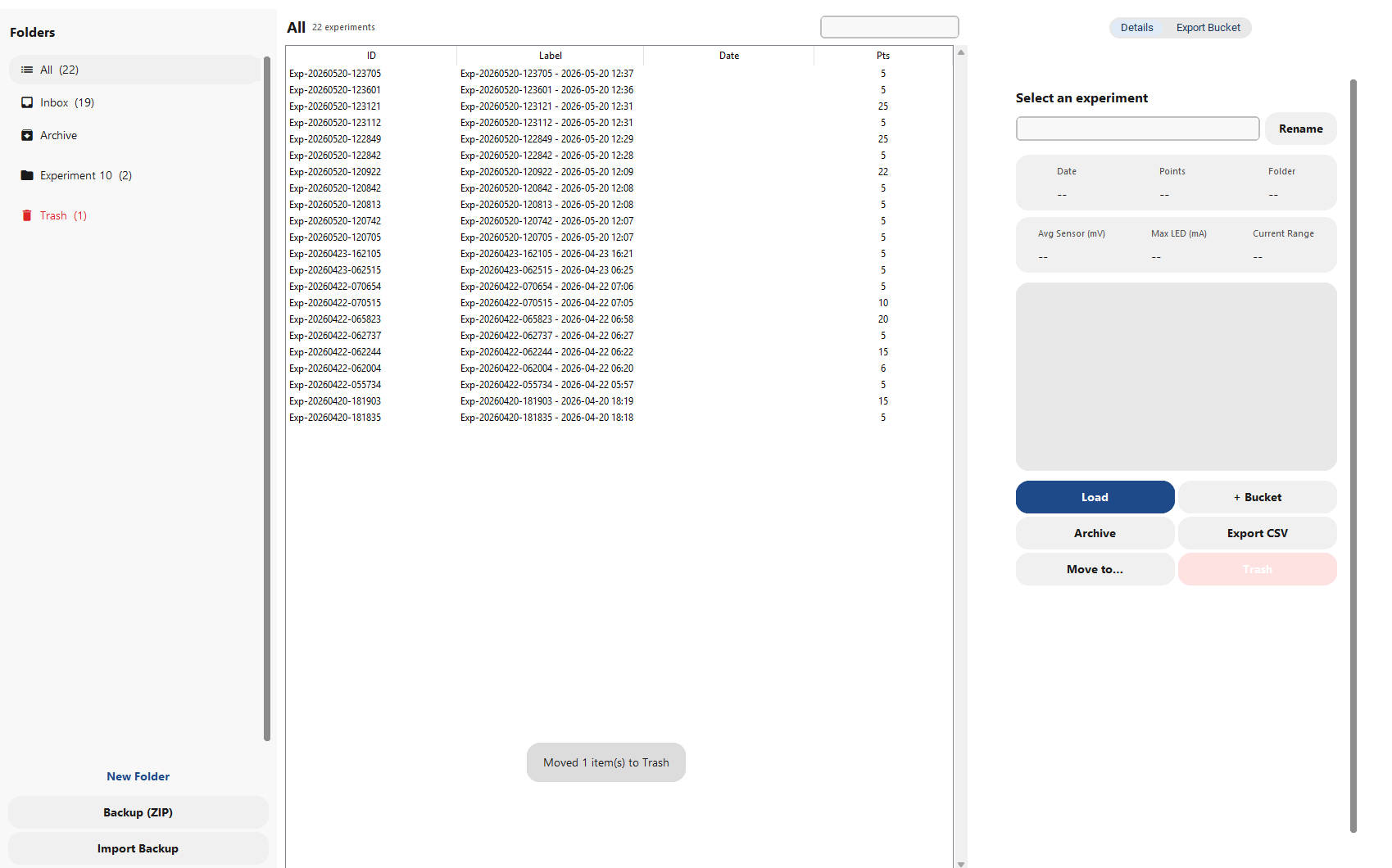Image resolution: width=1392 pixels, height=868 pixels.
Task: Select row Exp-20260422-070654
Action: pyautogui.click(x=619, y=287)
